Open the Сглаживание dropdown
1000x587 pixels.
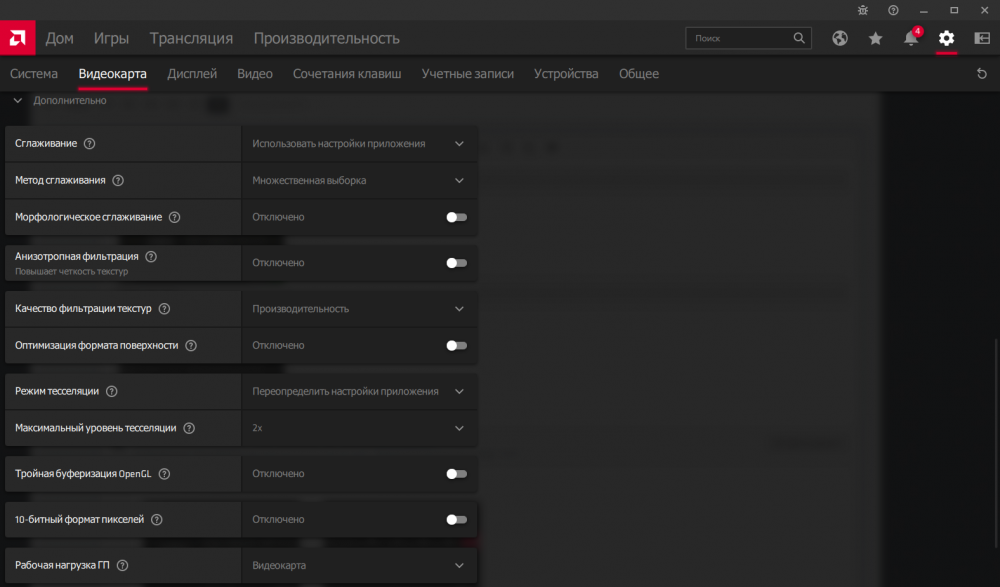[359, 143]
